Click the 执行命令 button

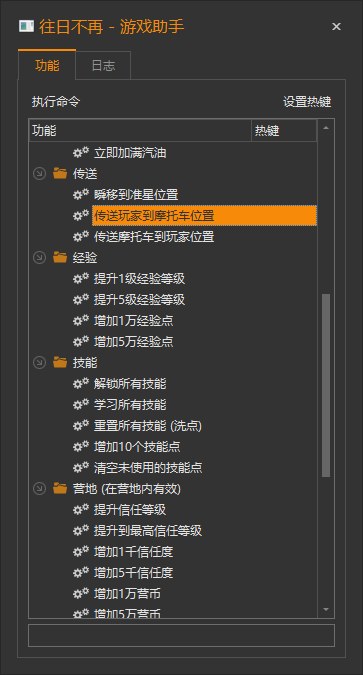point(56,102)
